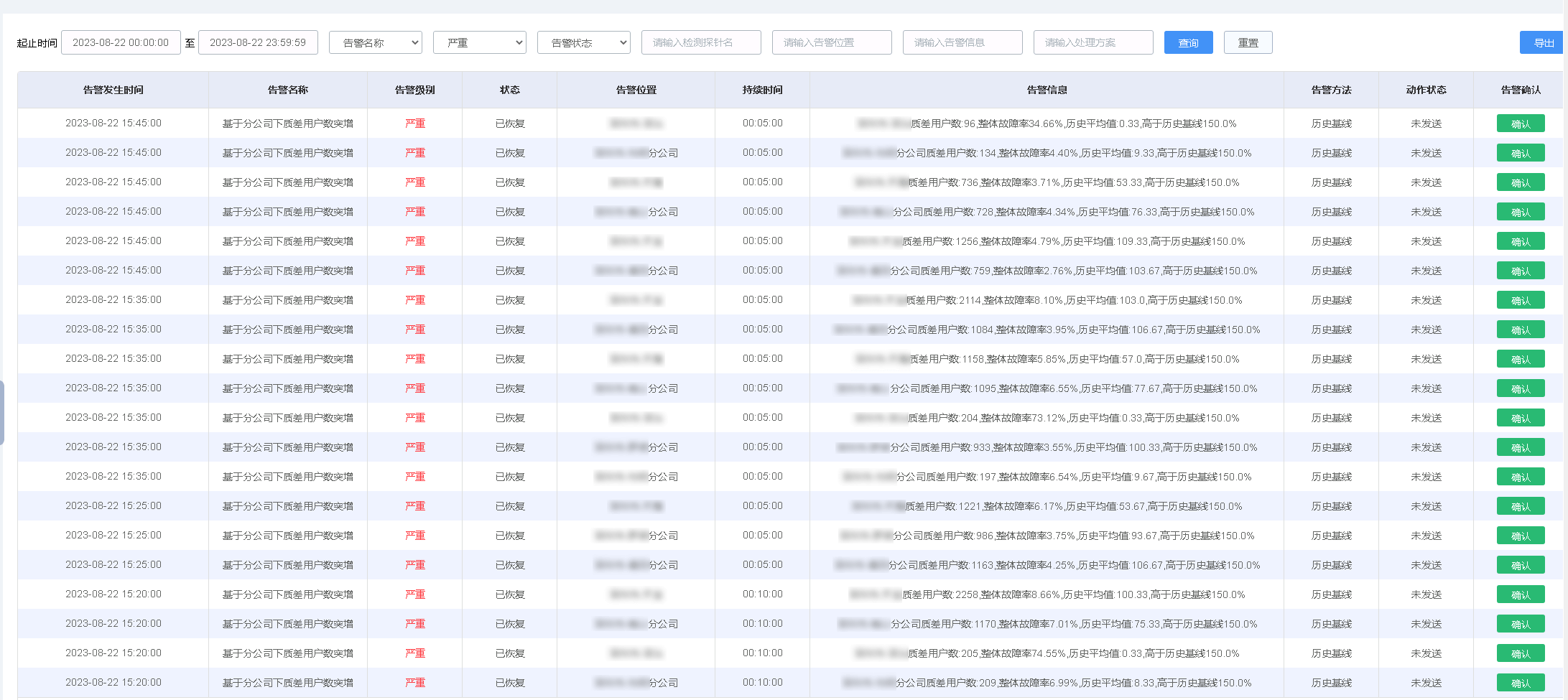Click the collapsed side panel handle on left edge
The image size is (1568, 700).
(2, 413)
